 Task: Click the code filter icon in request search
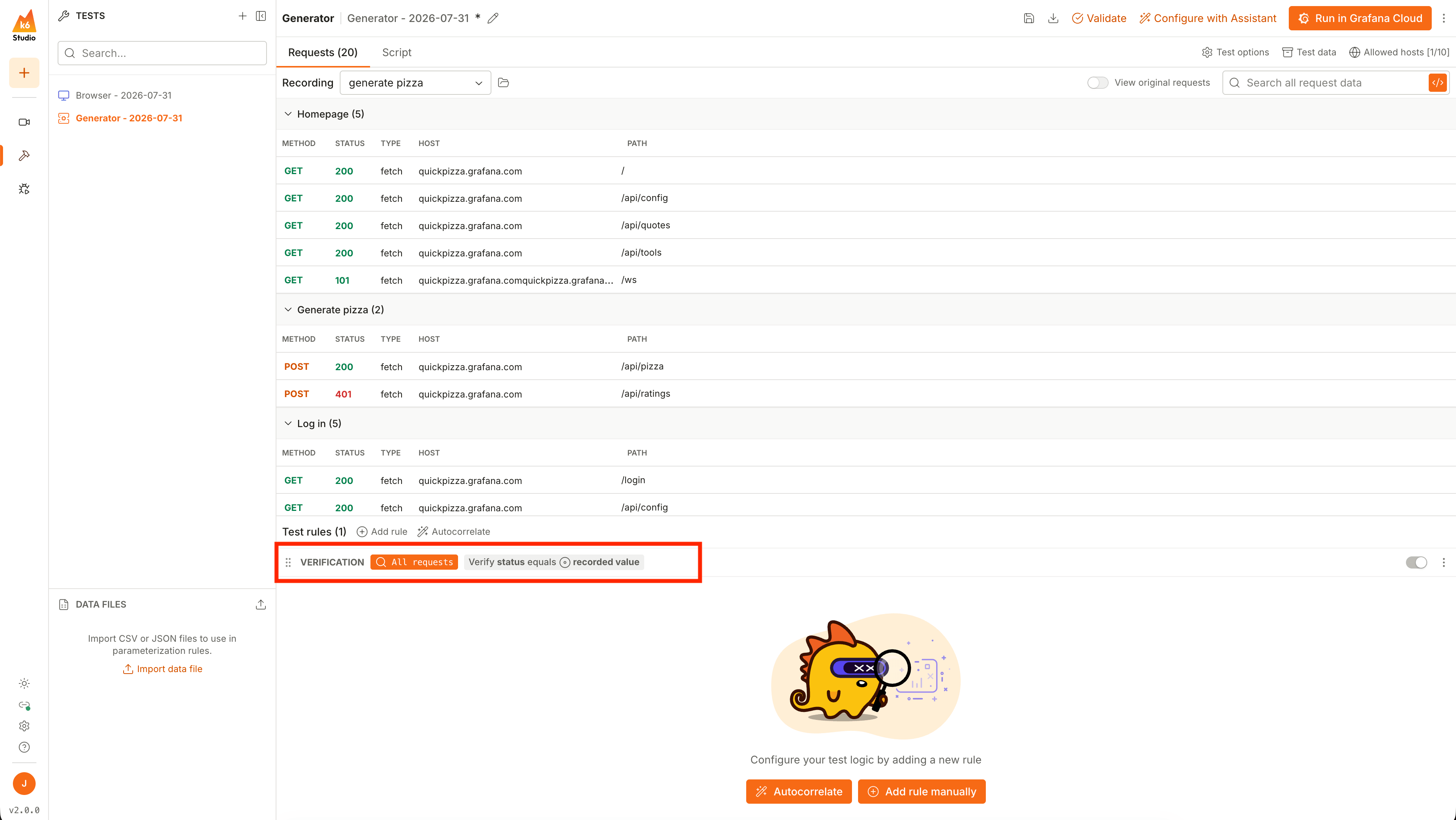pyautogui.click(x=1438, y=83)
